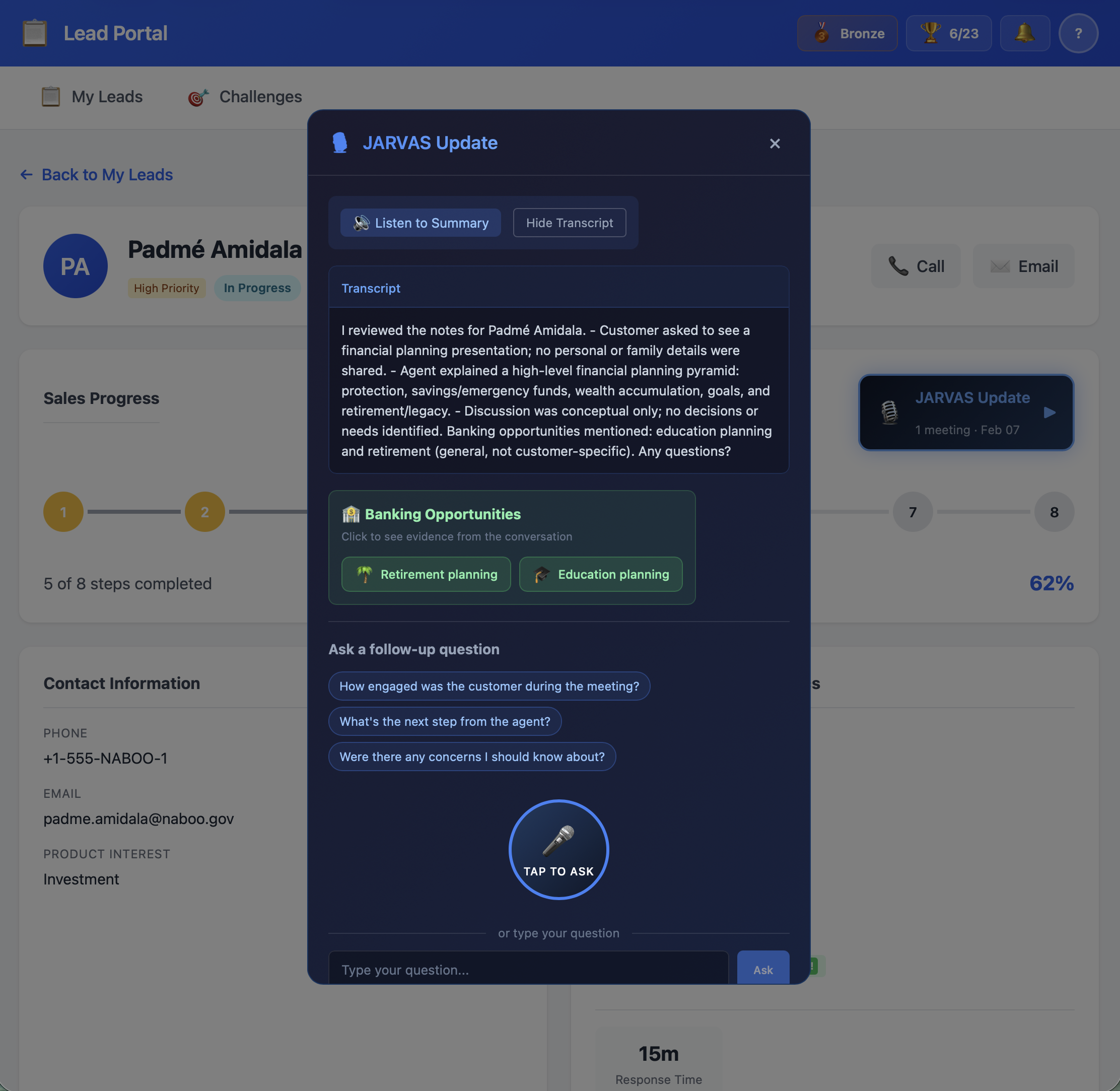Open the Challenges tab
This screenshot has height=1091, width=1120.
coord(245,97)
